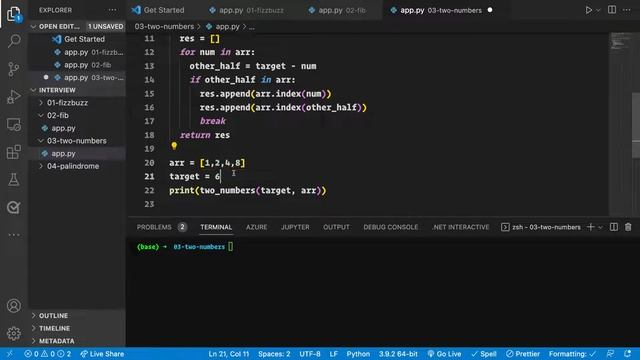Open Explorer more actions ellipsis
The height and width of the screenshot is (360, 640).
pos(113,10)
